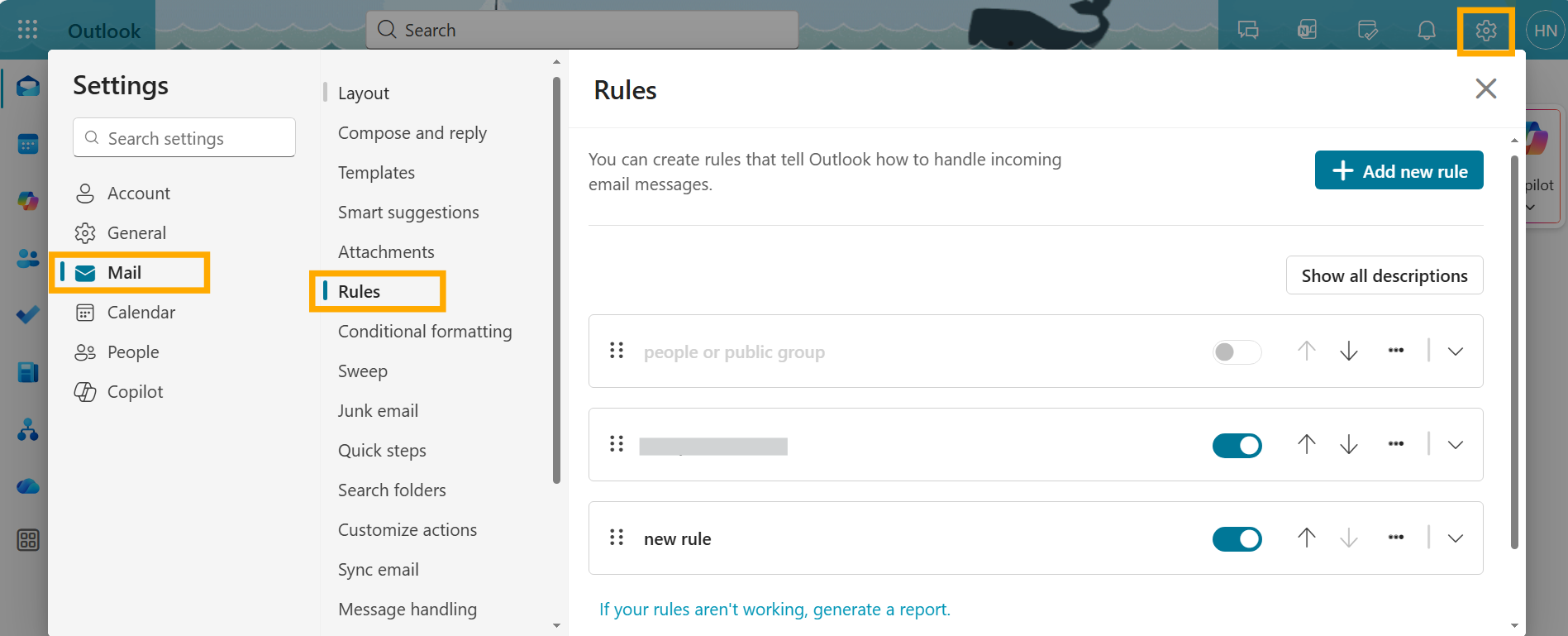Open Smart suggestions settings
This screenshot has width=1568, height=636.
tap(408, 213)
